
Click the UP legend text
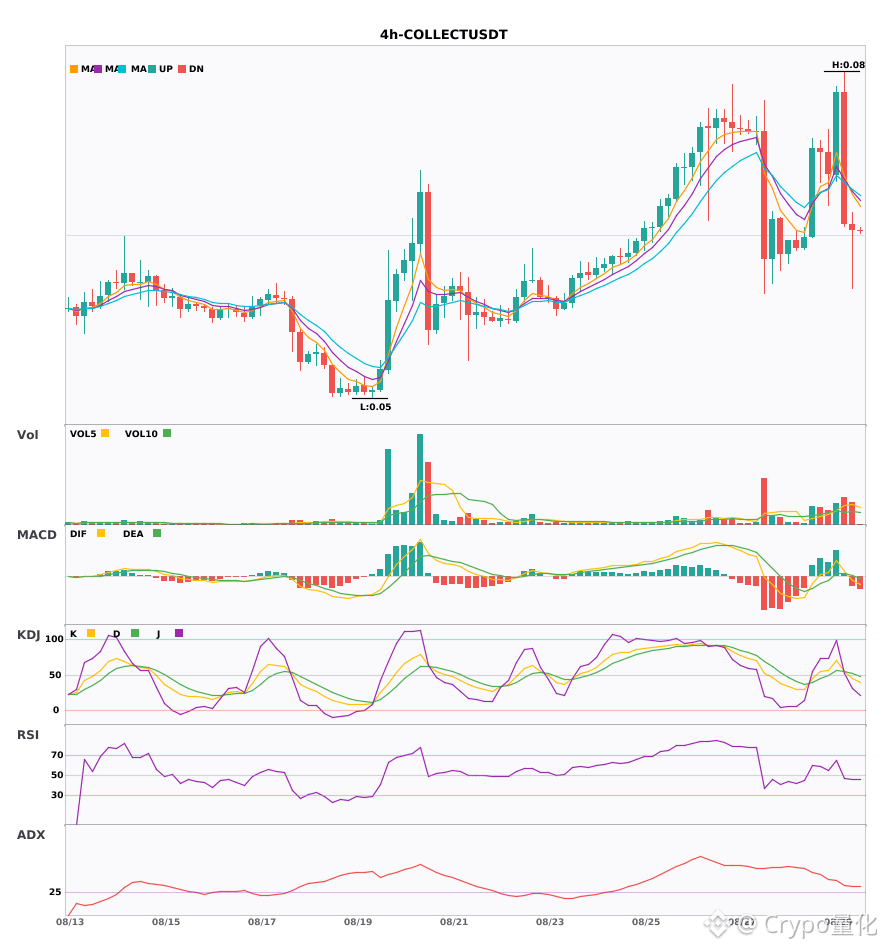pyautogui.click(x=166, y=69)
